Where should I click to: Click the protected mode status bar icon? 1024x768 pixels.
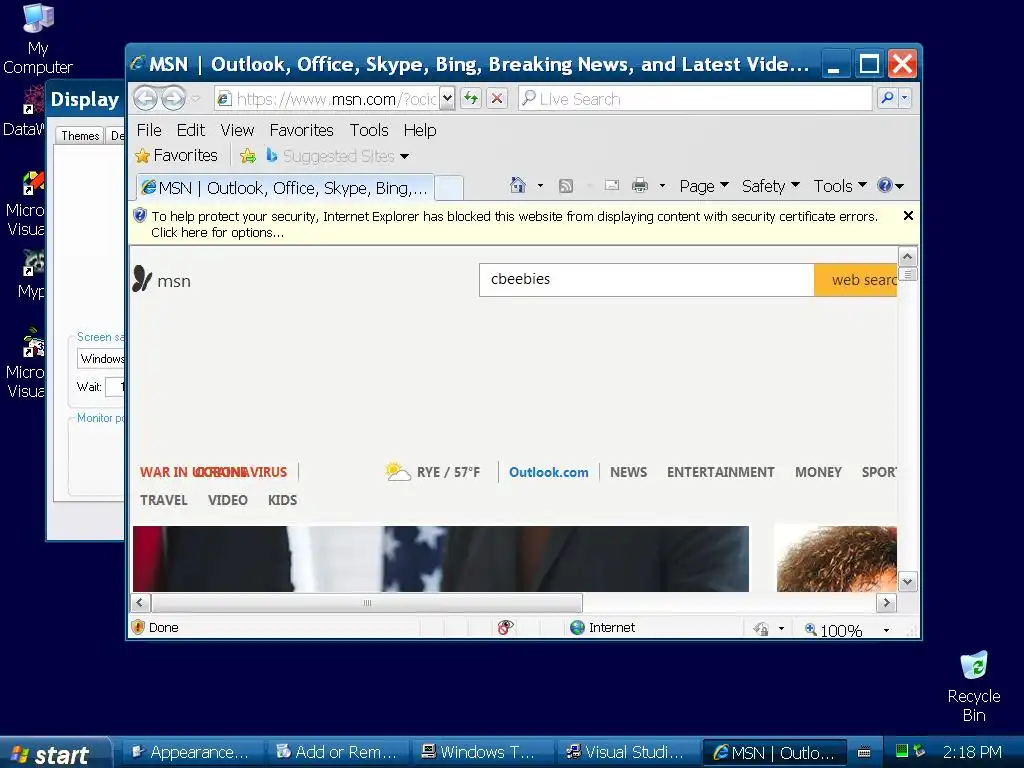point(761,629)
